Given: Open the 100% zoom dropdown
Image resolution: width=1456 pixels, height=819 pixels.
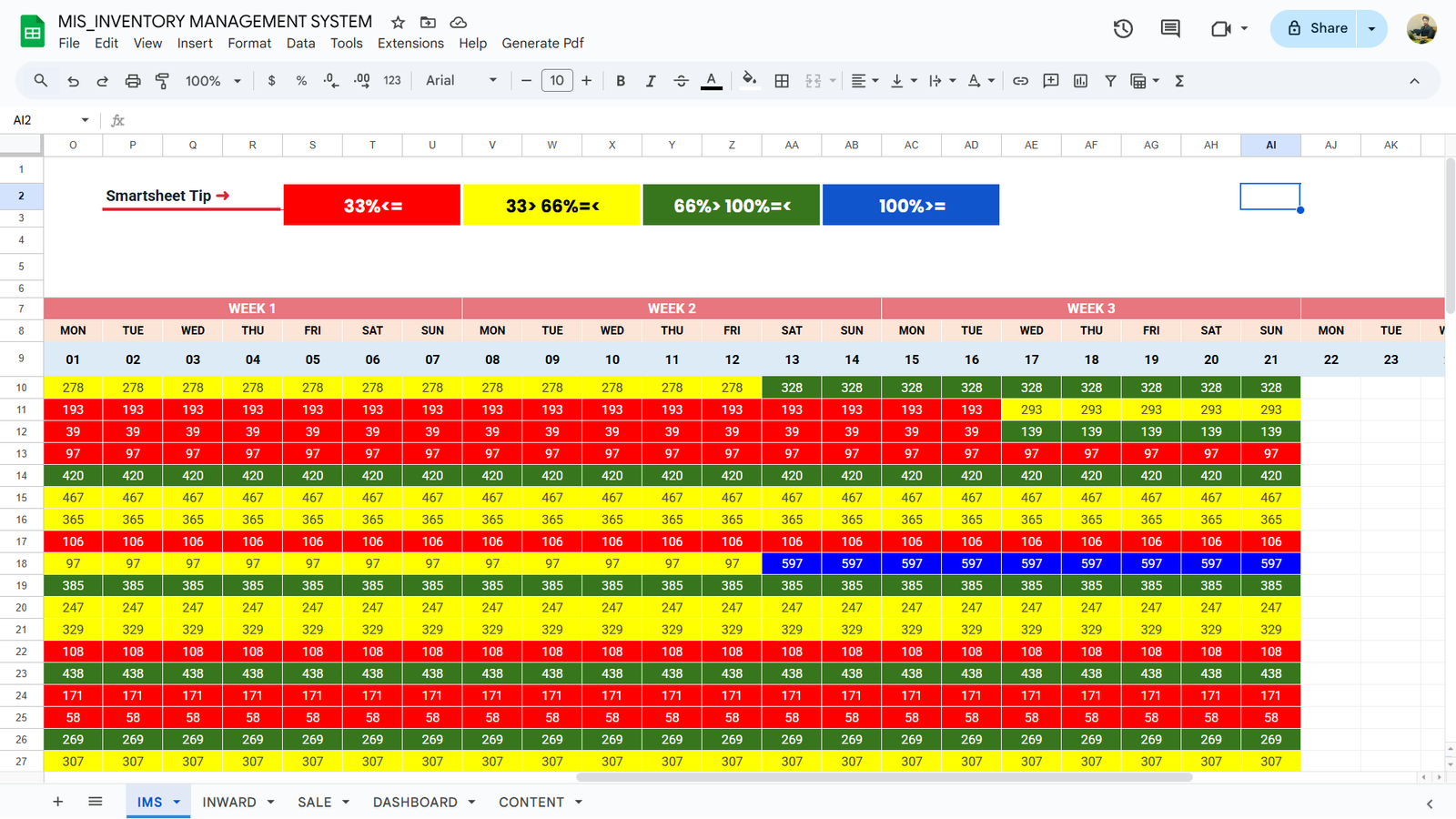Looking at the screenshot, I should [213, 81].
